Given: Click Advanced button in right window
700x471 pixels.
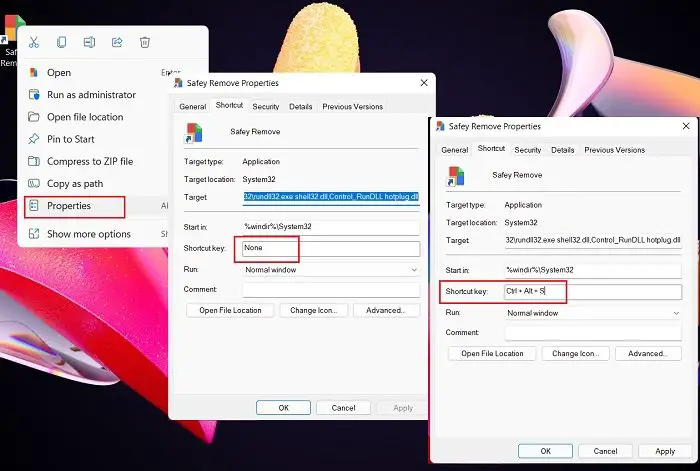Looking at the screenshot, I should 648,354.
